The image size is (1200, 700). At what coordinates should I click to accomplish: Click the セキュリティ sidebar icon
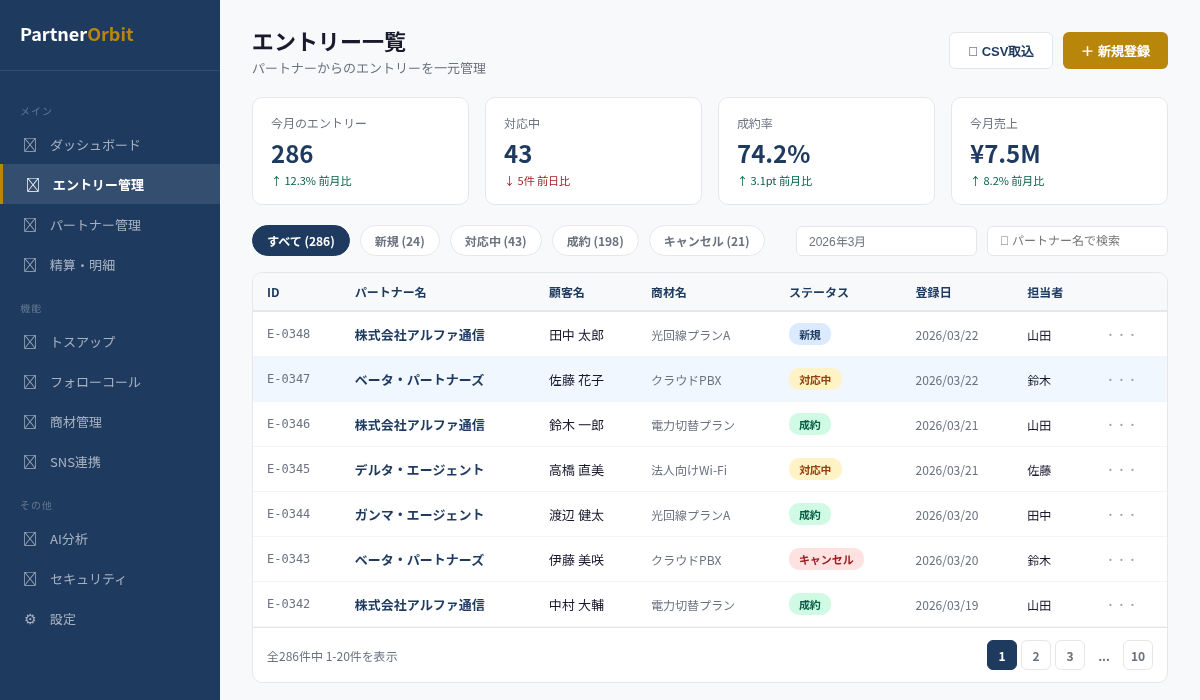tap(30, 579)
